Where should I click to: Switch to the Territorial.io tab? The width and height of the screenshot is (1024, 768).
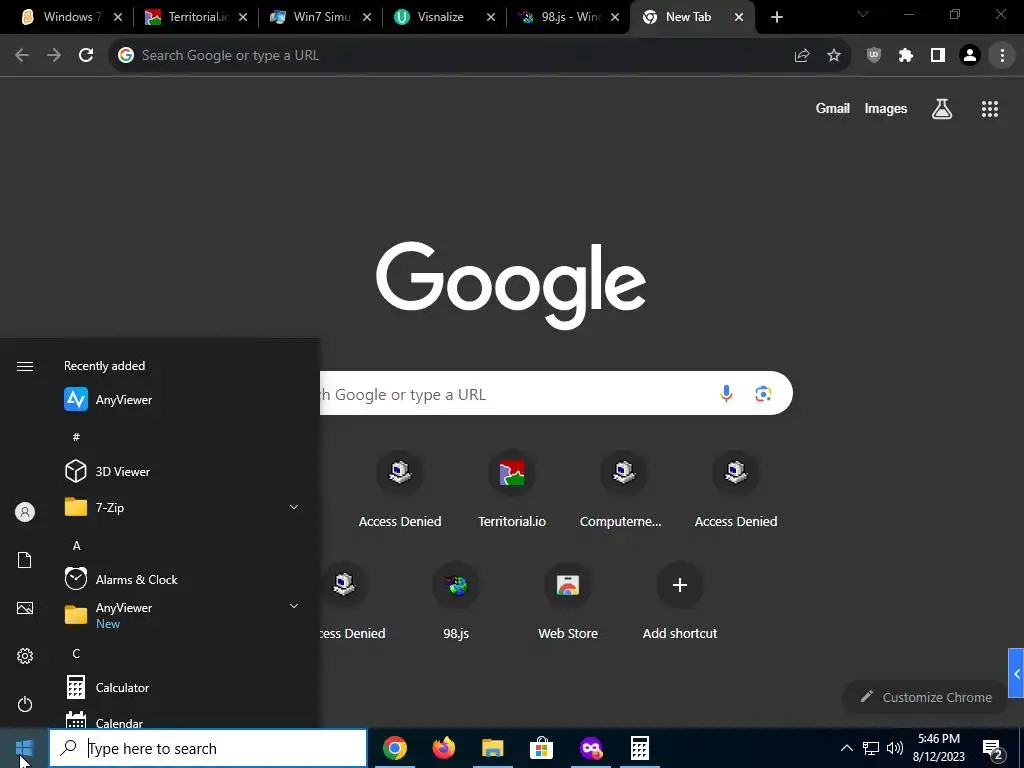pyautogui.click(x=196, y=17)
